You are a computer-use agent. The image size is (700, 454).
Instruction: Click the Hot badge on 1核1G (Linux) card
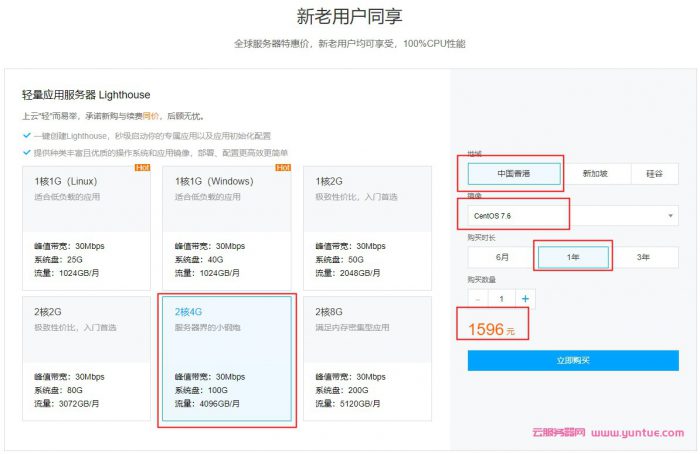pyautogui.click(x=142, y=168)
